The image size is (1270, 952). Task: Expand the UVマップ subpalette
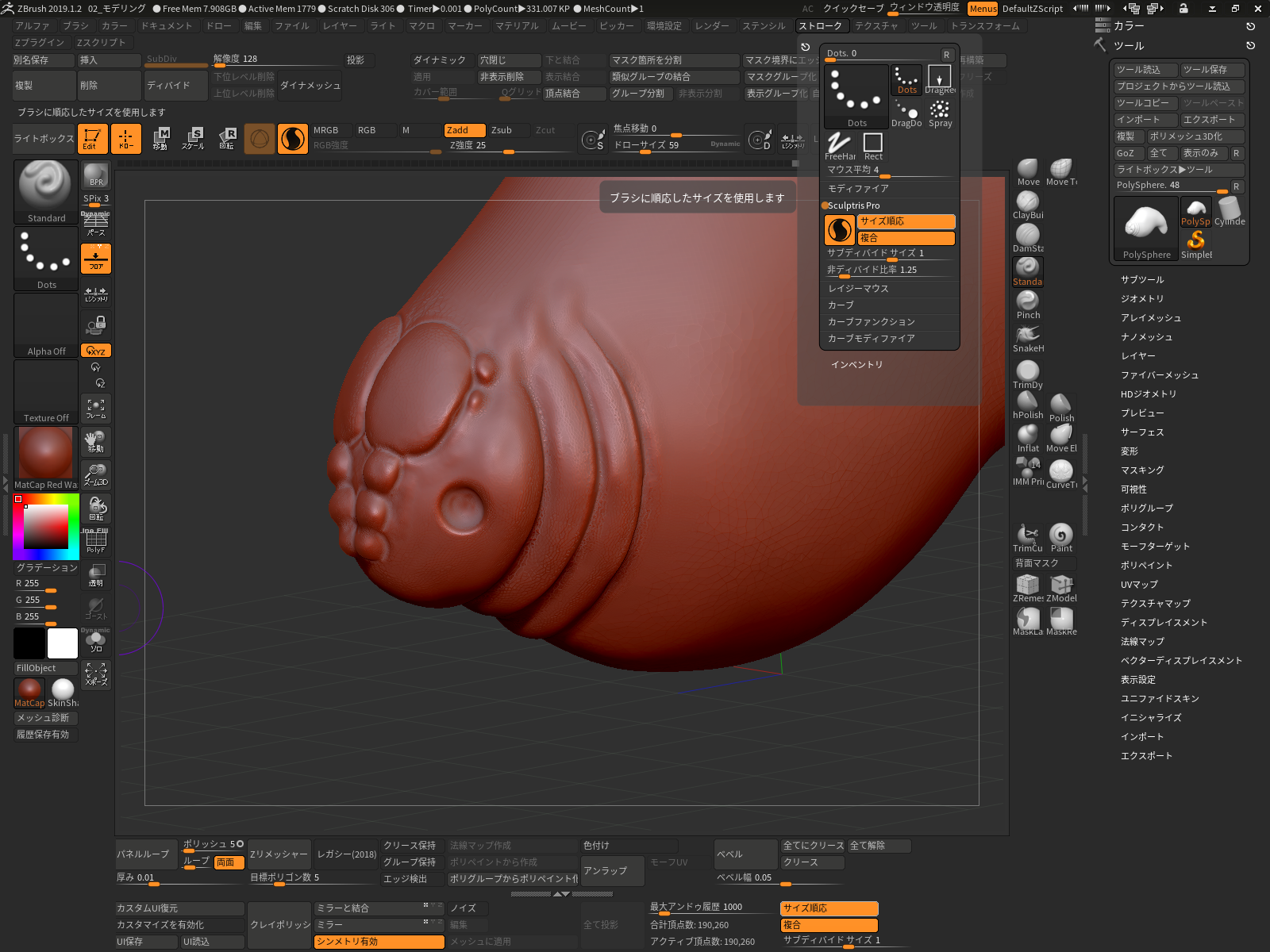pos(1139,585)
